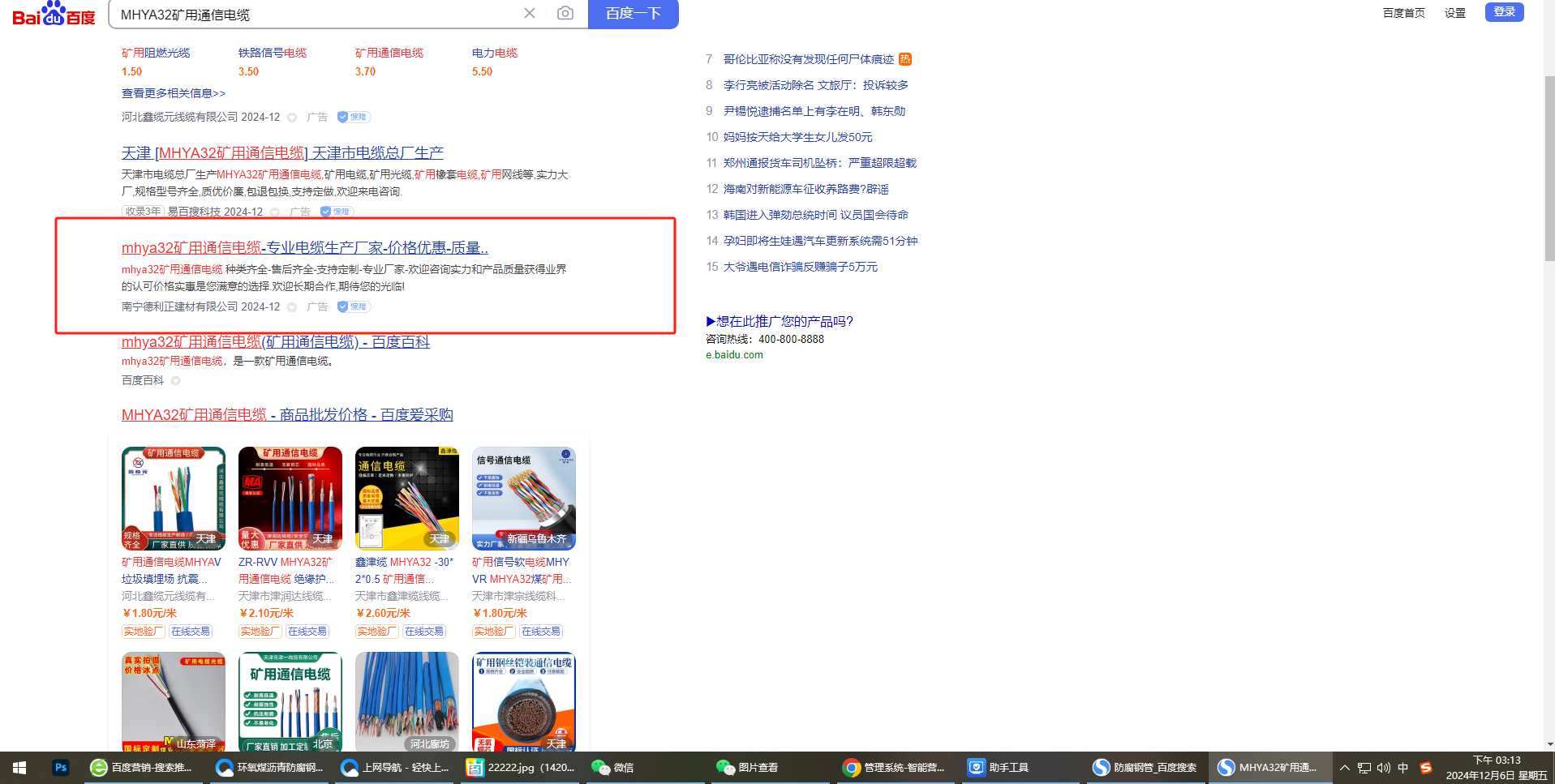1555x784 pixels.
Task: Open the 矿用通信电缆MHYAV product thumbnail
Action: 174,499
